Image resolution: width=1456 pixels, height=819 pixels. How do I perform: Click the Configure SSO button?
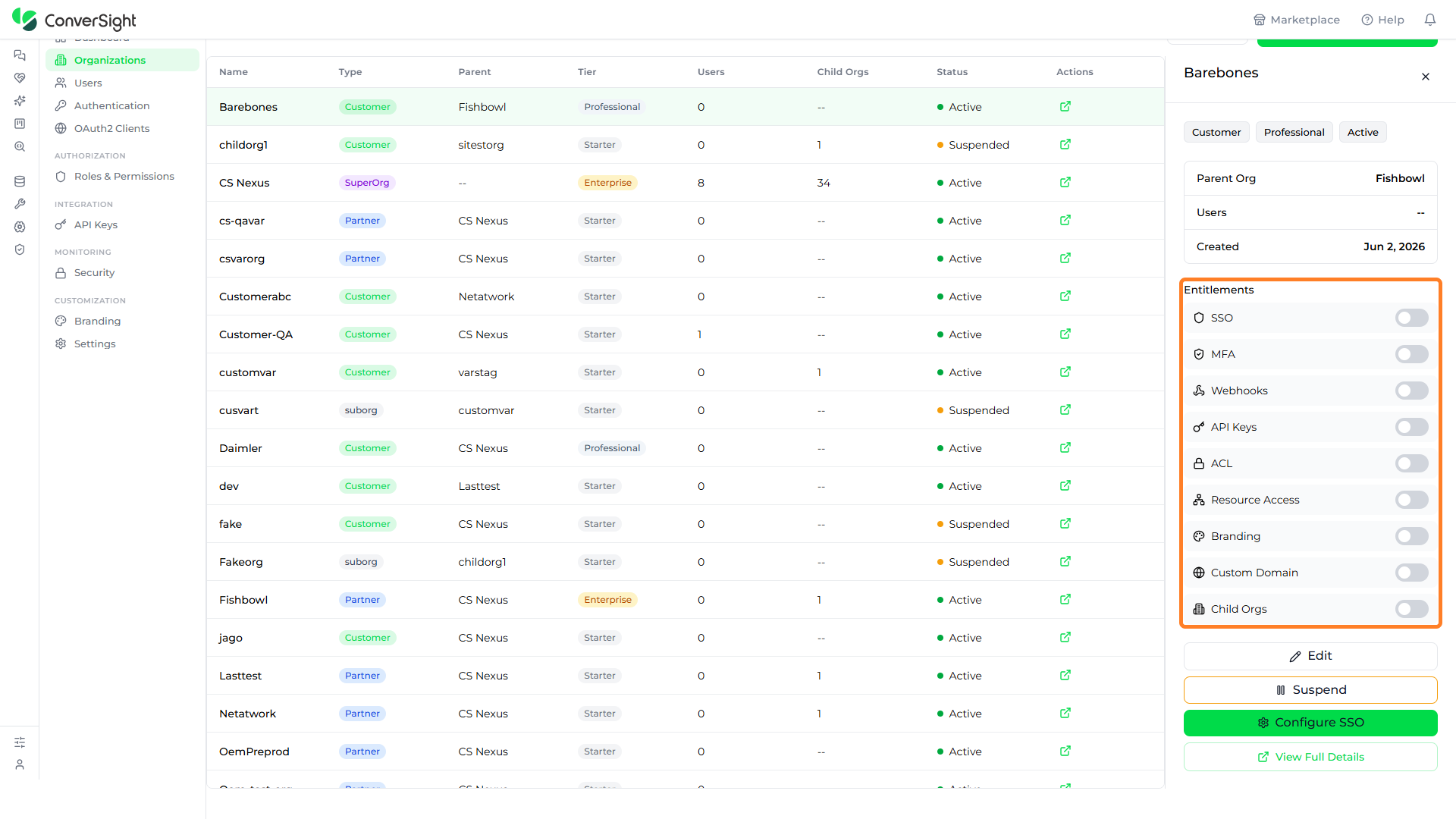1310,723
